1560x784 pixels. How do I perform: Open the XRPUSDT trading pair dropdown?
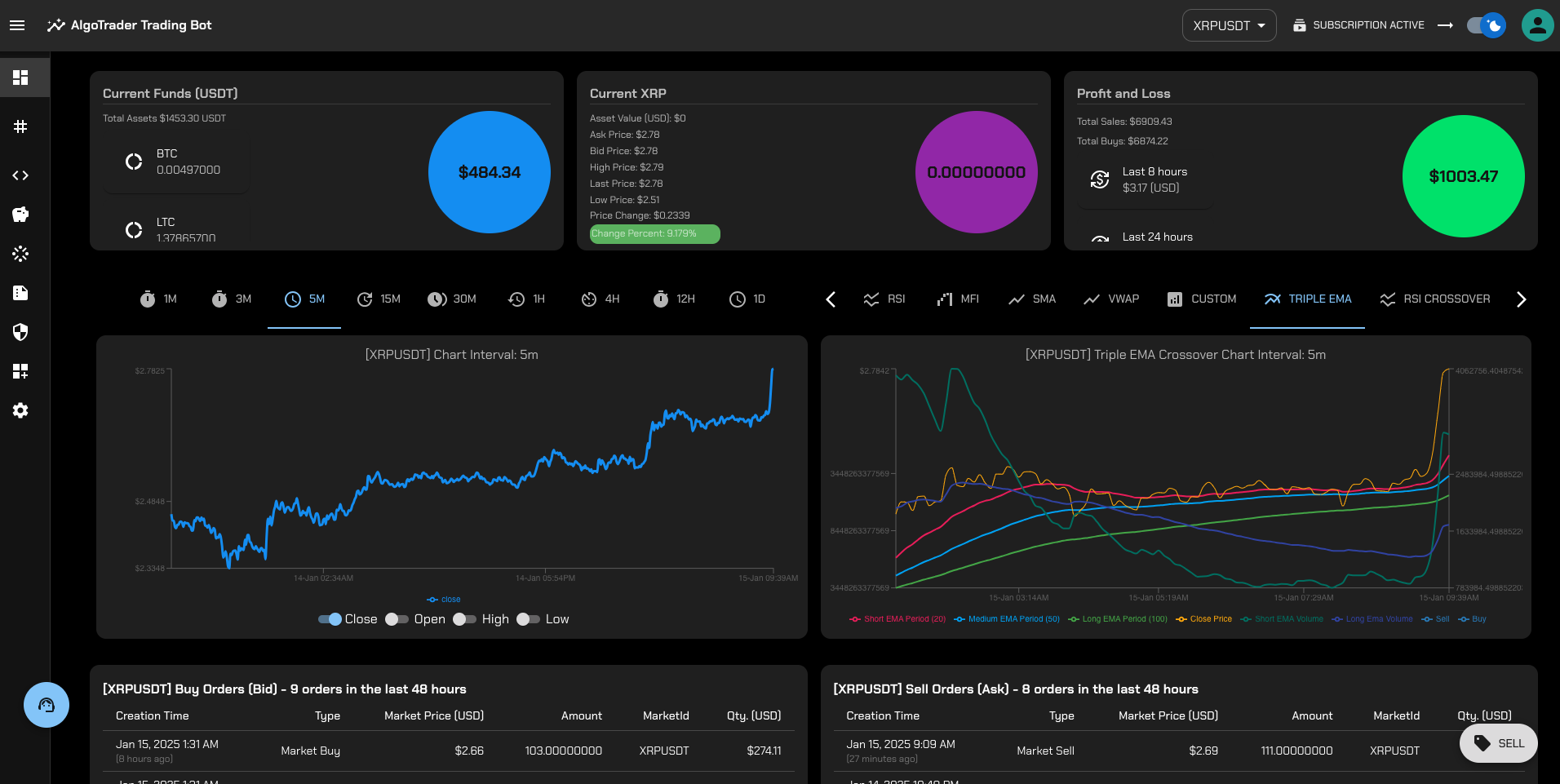click(x=1229, y=25)
